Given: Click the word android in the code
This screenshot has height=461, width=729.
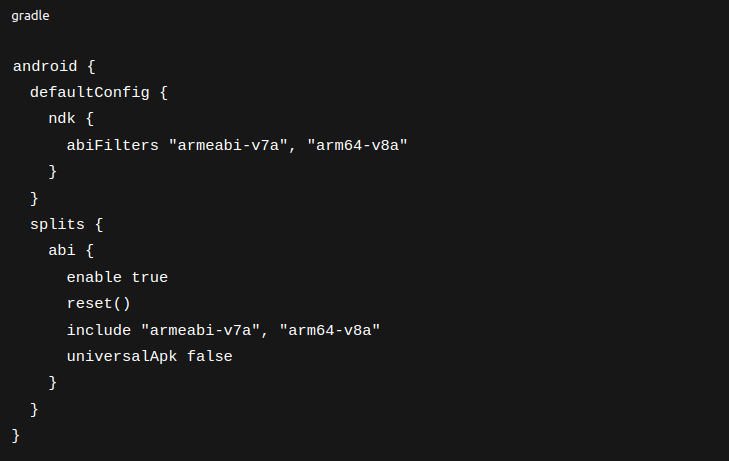Looking at the screenshot, I should pos(44,66).
